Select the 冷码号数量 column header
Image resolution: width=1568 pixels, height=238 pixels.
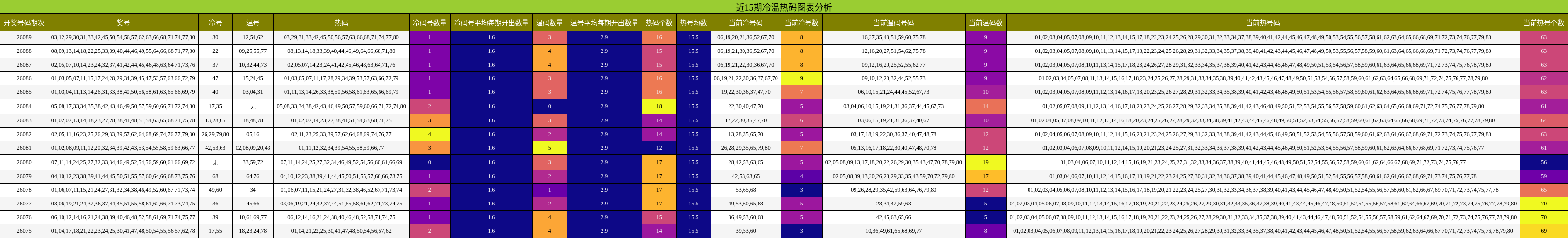pyautogui.click(x=430, y=23)
